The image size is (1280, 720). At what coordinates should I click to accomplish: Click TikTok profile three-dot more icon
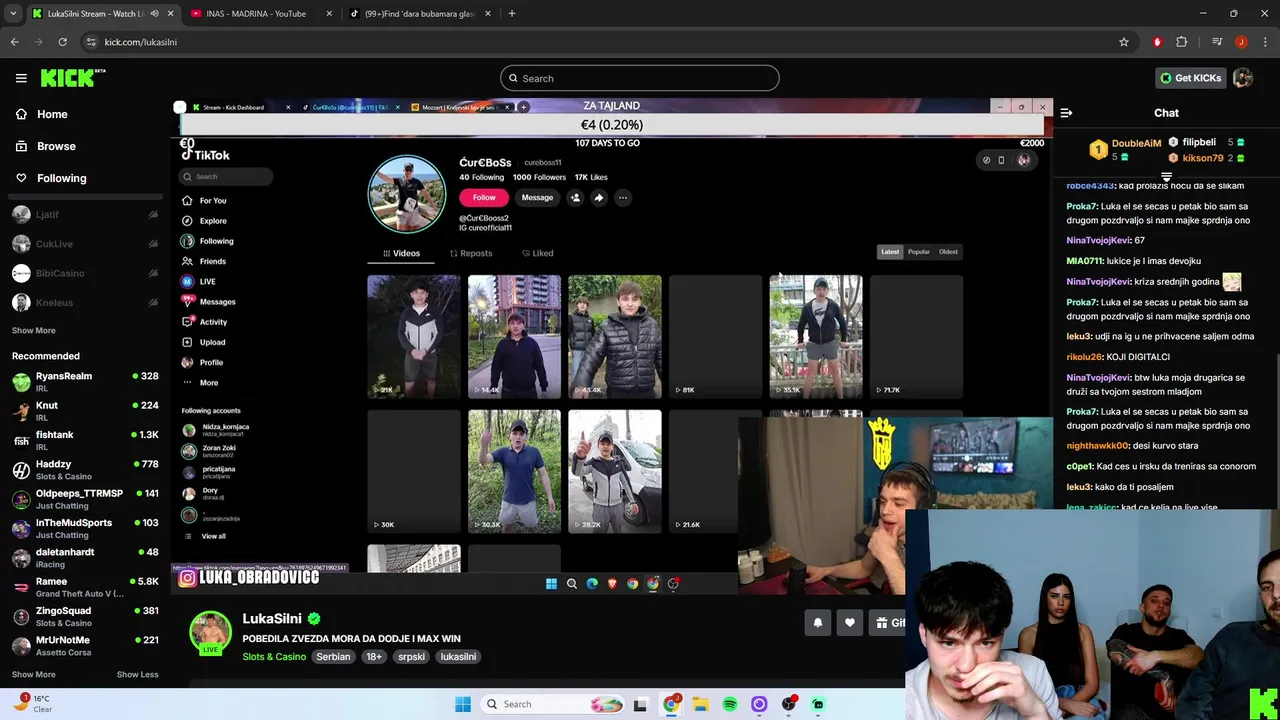click(x=622, y=198)
